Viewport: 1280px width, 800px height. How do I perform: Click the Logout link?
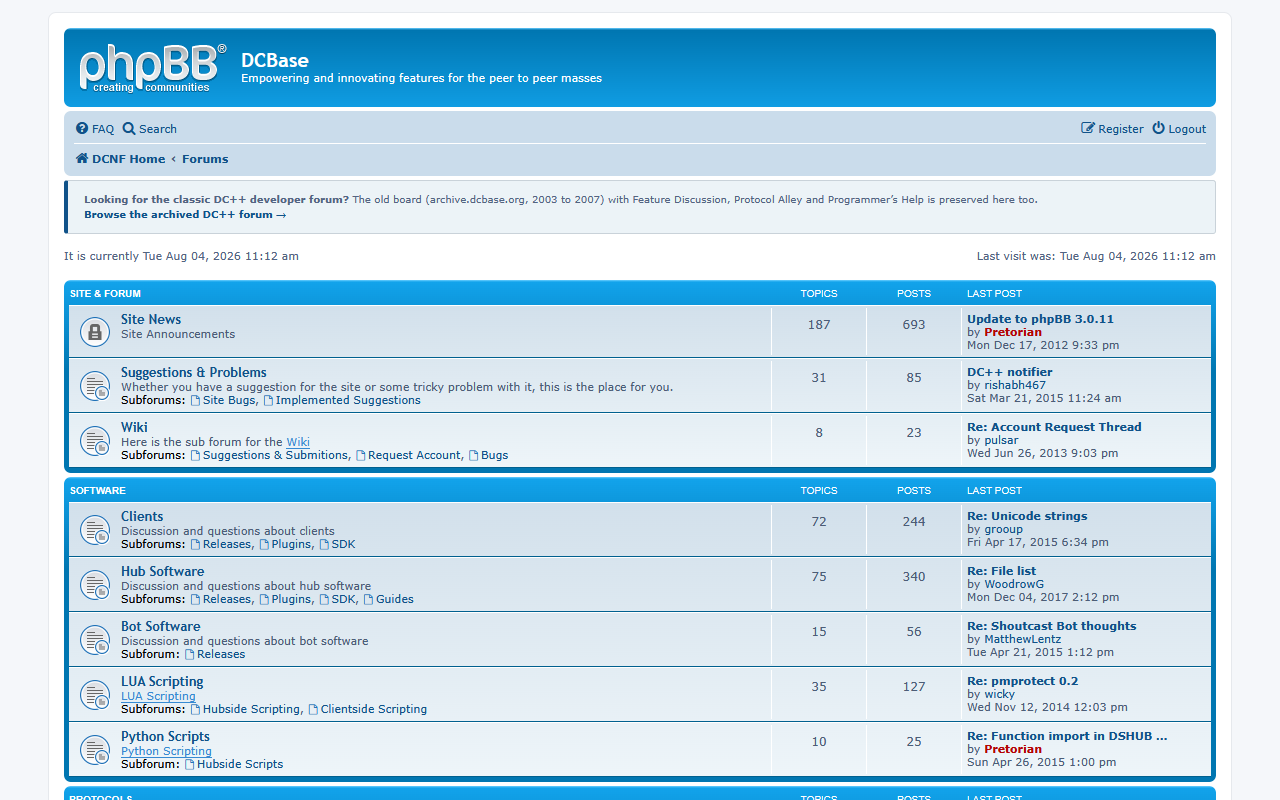point(1179,129)
